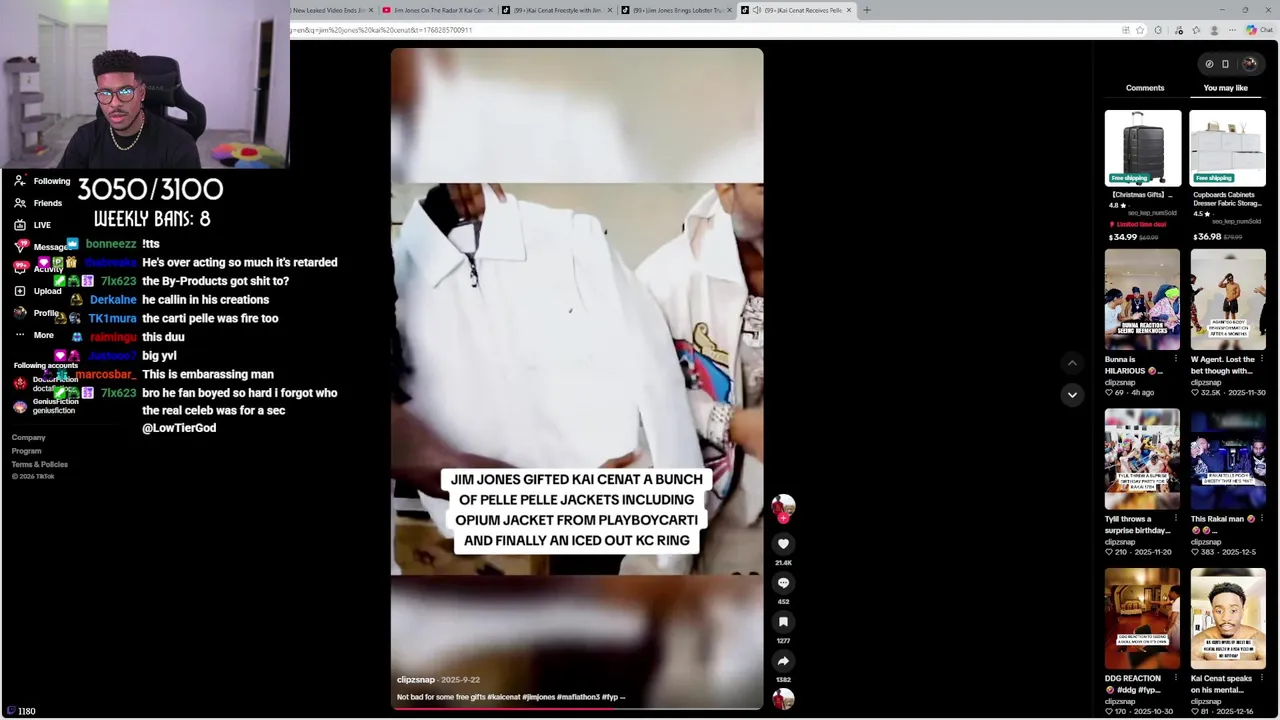Image resolution: width=1280 pixels, height=720 pixels.
Task: Switch to Jim Jones On The Radar tab
Action: [x=437, y=10]
